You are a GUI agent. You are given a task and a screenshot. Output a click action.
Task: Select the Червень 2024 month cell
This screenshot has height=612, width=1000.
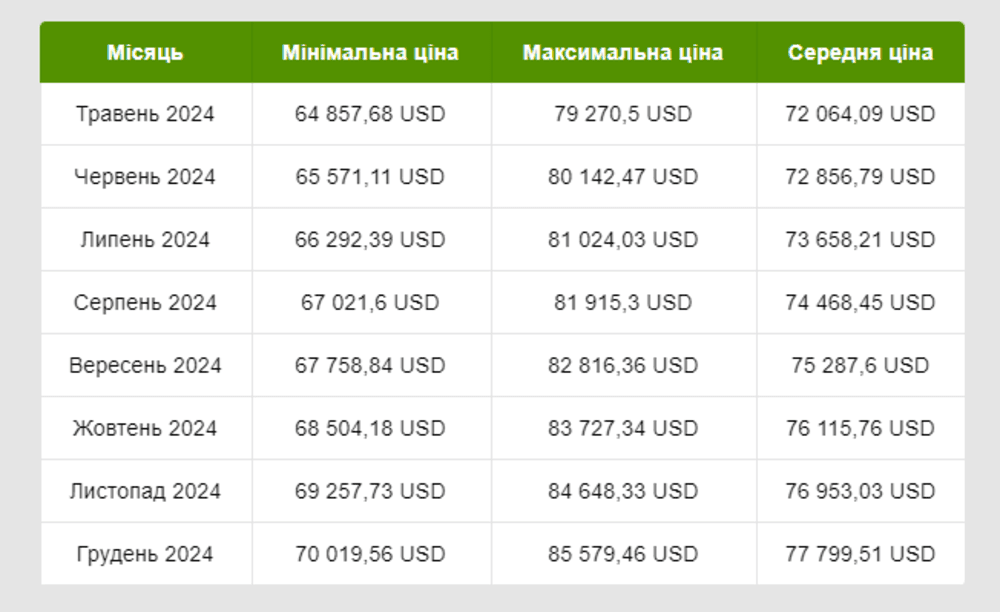[145, 177]
